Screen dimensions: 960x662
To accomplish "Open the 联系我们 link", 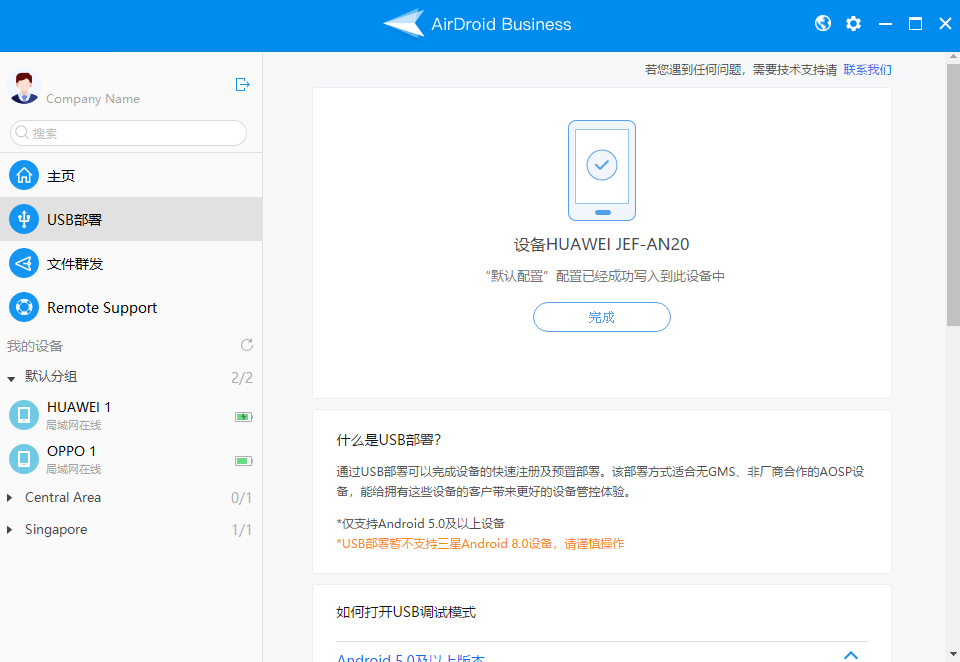I will (867, 70).
